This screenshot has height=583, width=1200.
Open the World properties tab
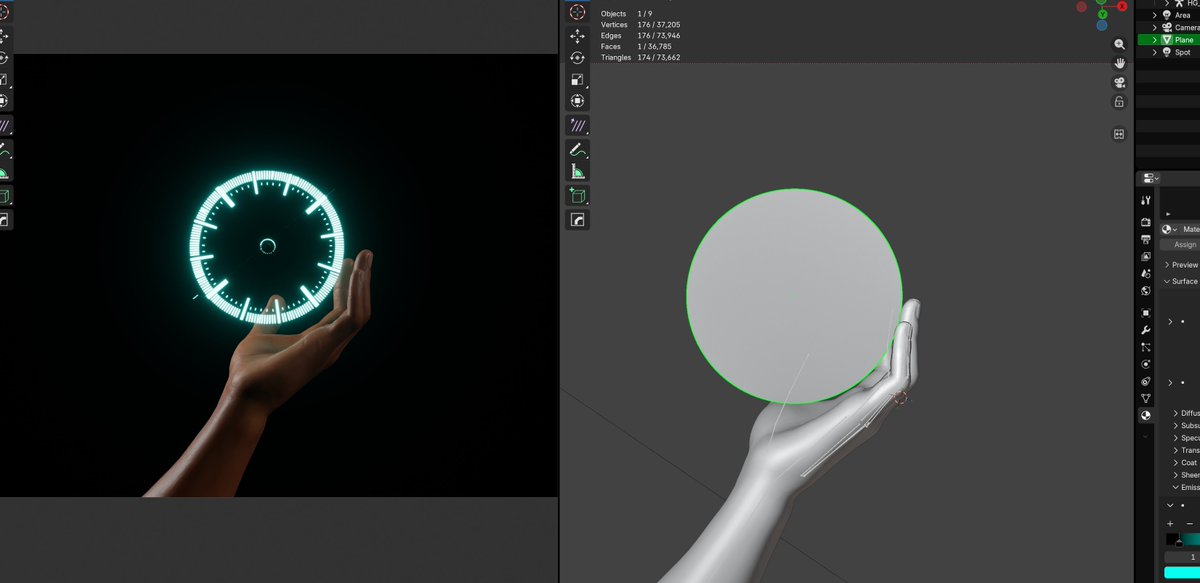coord(1146,291)
